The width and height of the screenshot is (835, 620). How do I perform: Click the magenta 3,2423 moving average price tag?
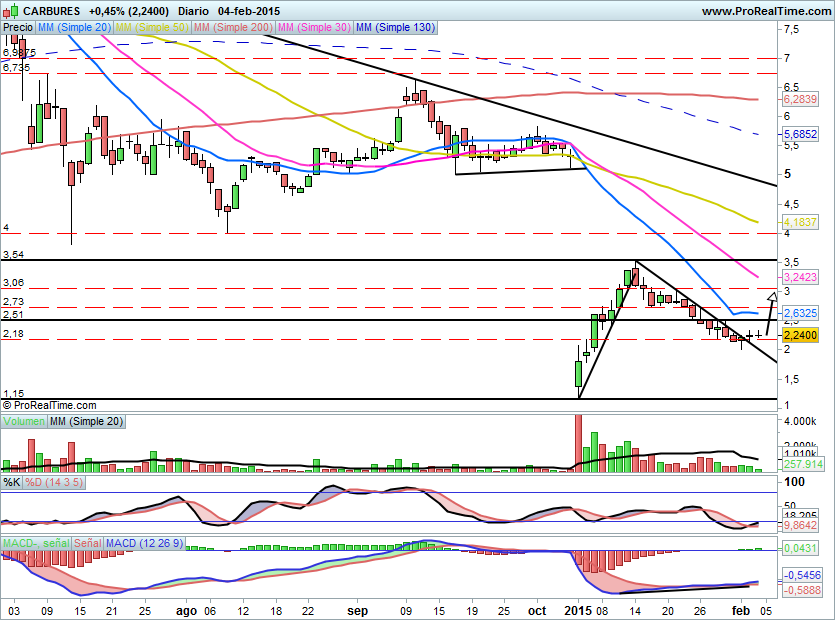[x=800, y=276]
